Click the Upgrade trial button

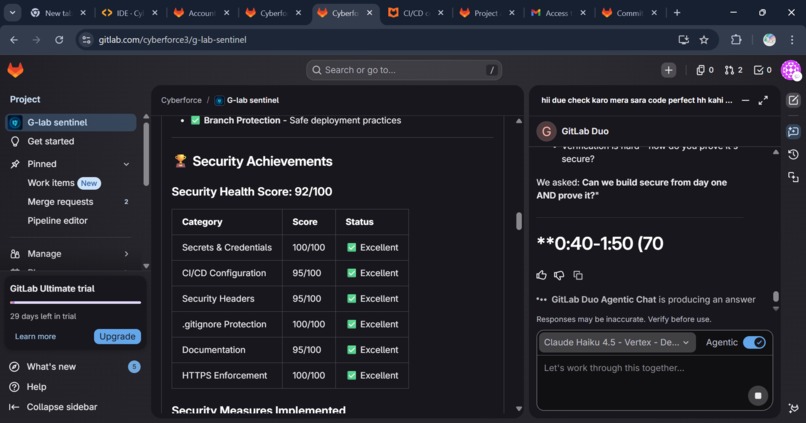(x=117, y=337)
